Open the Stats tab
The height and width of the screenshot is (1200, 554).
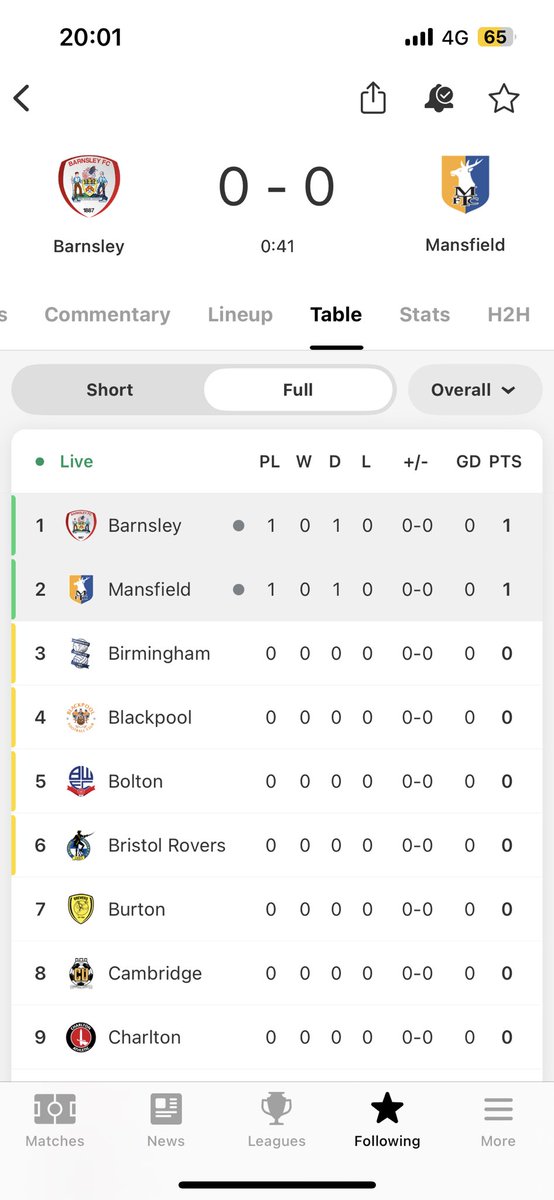(425, 314)
